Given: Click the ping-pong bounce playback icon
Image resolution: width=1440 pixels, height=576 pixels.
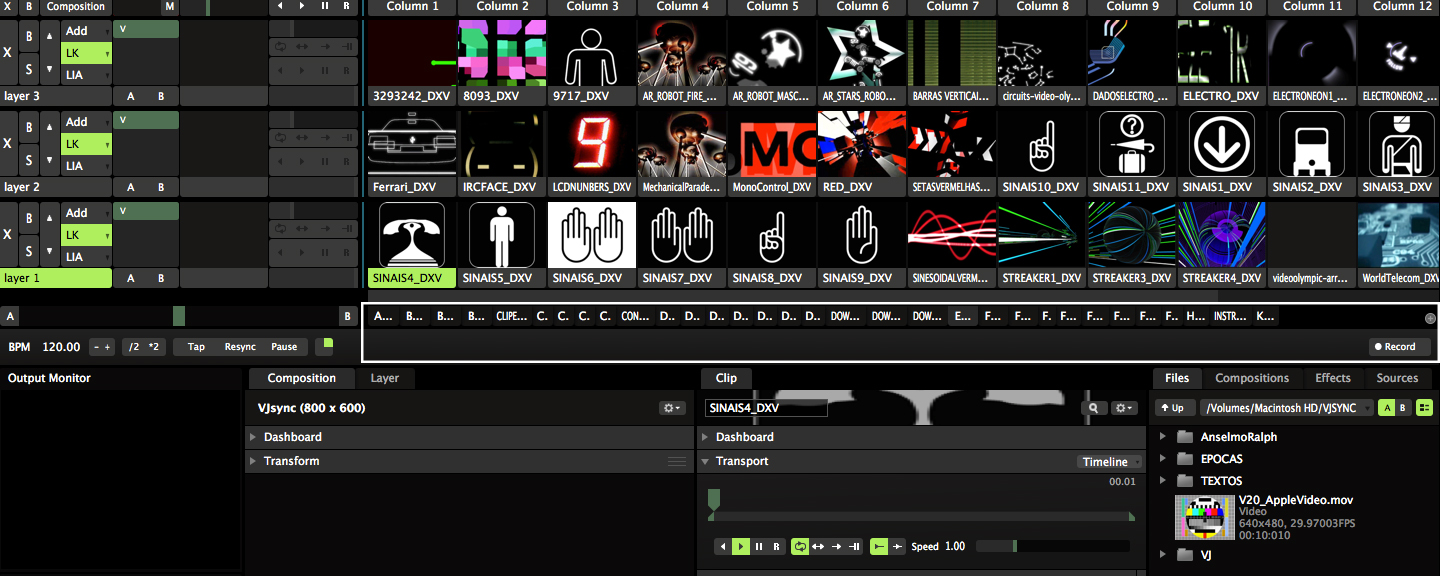Looking at the screenshot, I should (x=818, y=547).
